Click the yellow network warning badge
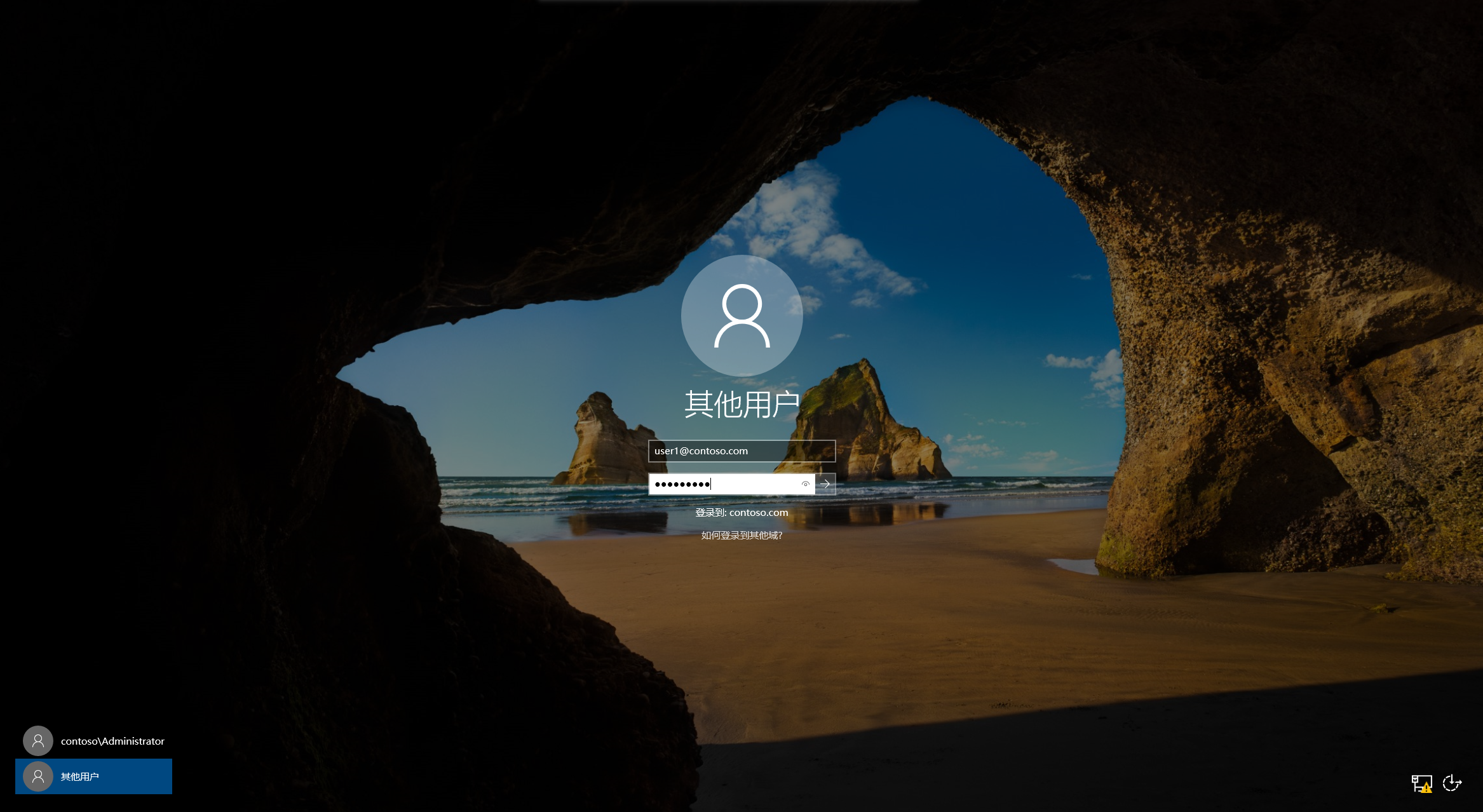Image resolution: width=1483 pixels, height=812 pixels. click(1426, 788)
